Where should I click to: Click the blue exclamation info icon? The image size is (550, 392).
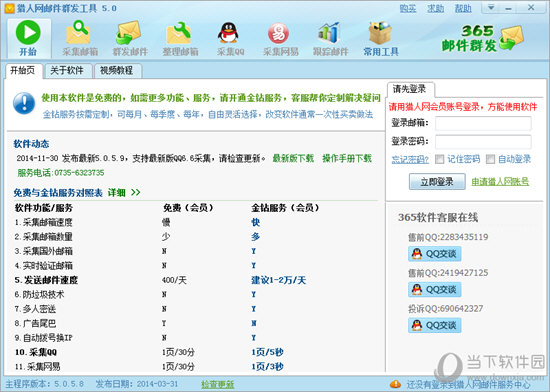pyautogui.click(x=24, y=103)
